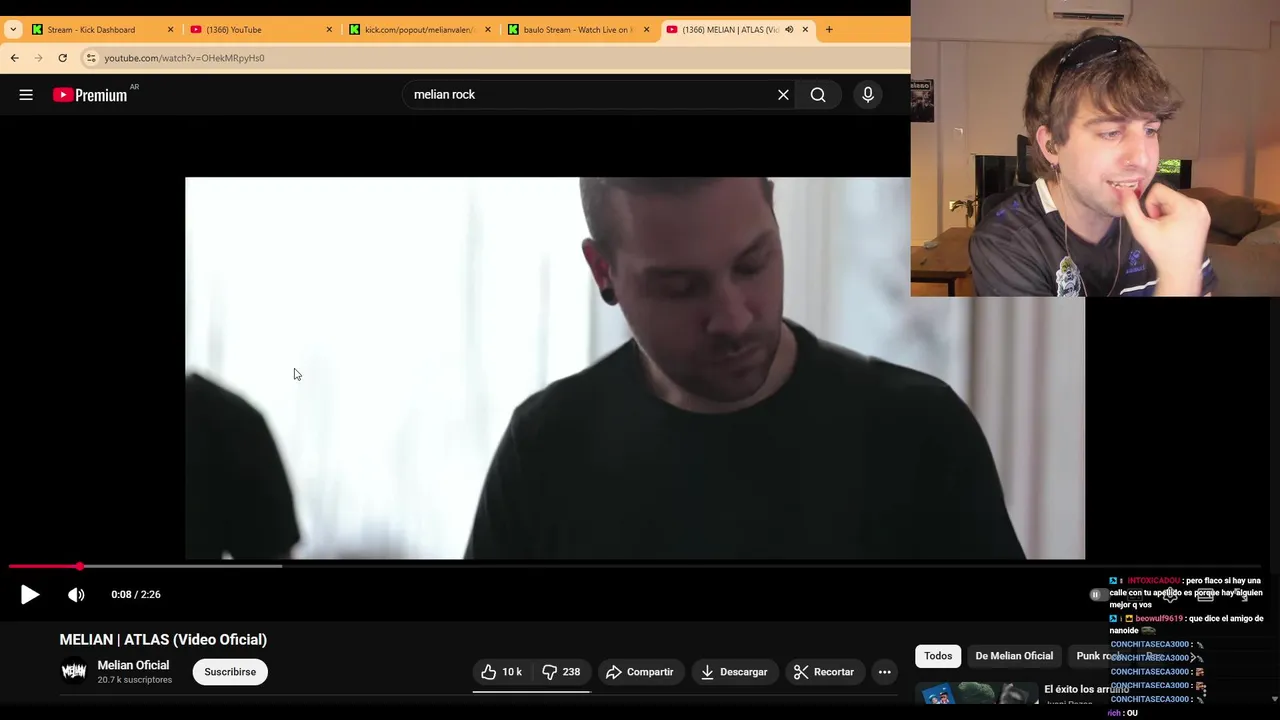Download with the Descargar button
1280x720 pixels.
(x=734, y=672)
